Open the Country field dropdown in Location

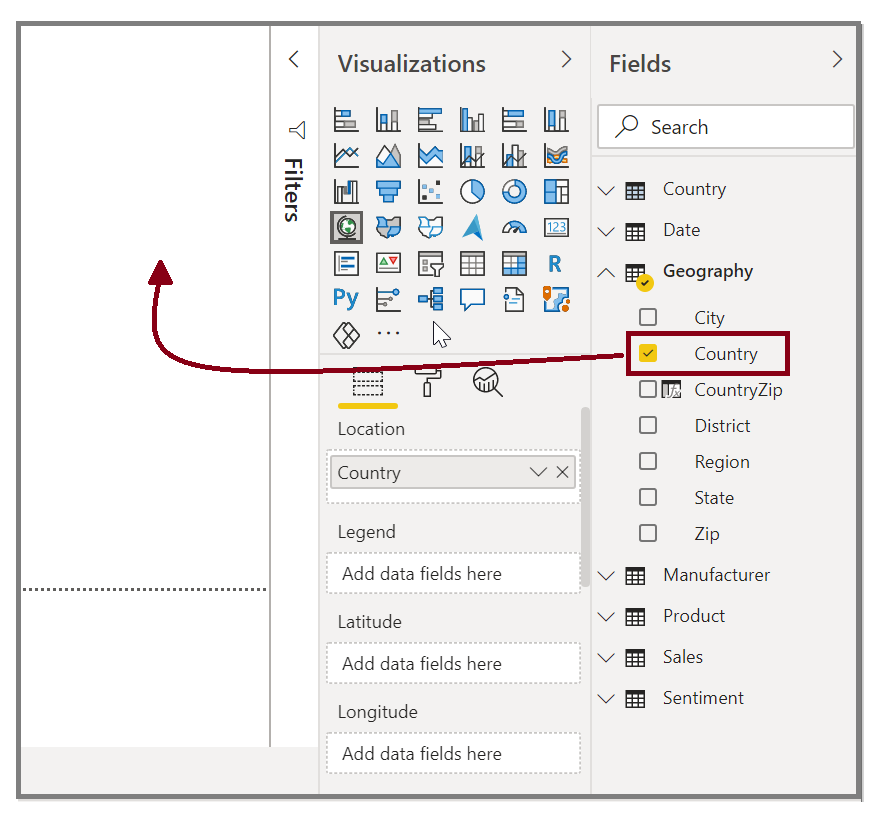click(x=538, y=472)
